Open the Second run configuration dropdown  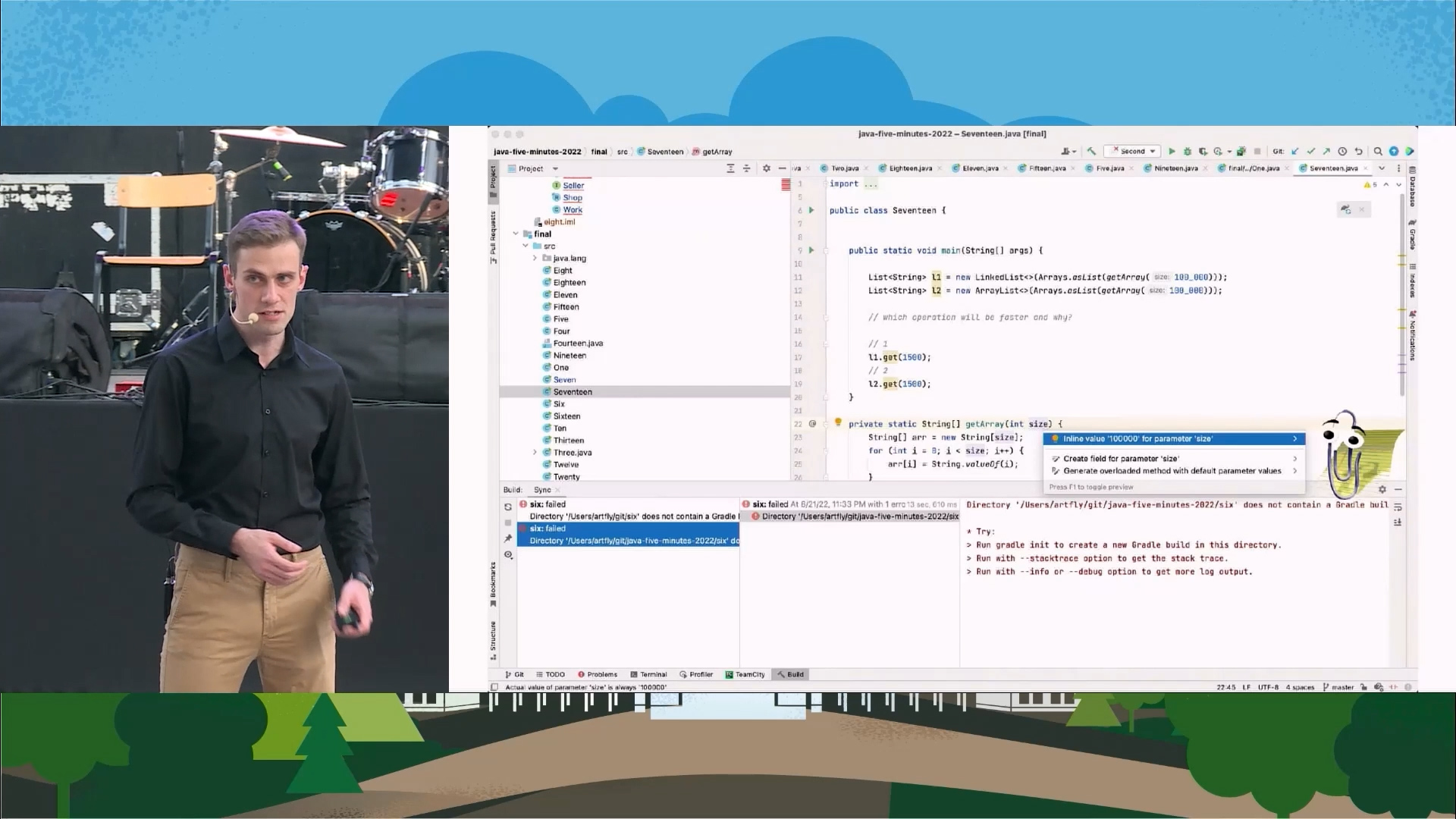(x=1132, y=152)
